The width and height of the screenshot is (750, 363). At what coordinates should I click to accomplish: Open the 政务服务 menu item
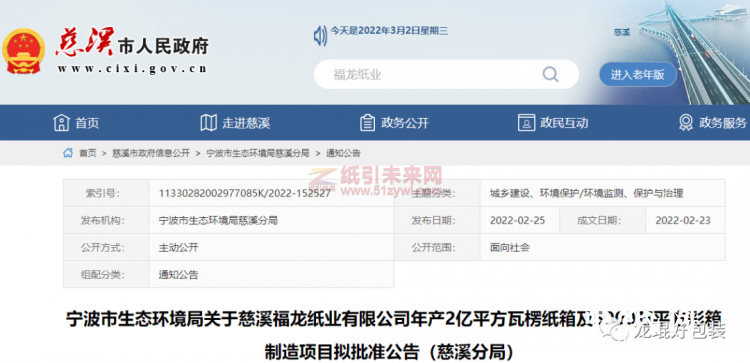pyautogui.click(x=723, y=123)
